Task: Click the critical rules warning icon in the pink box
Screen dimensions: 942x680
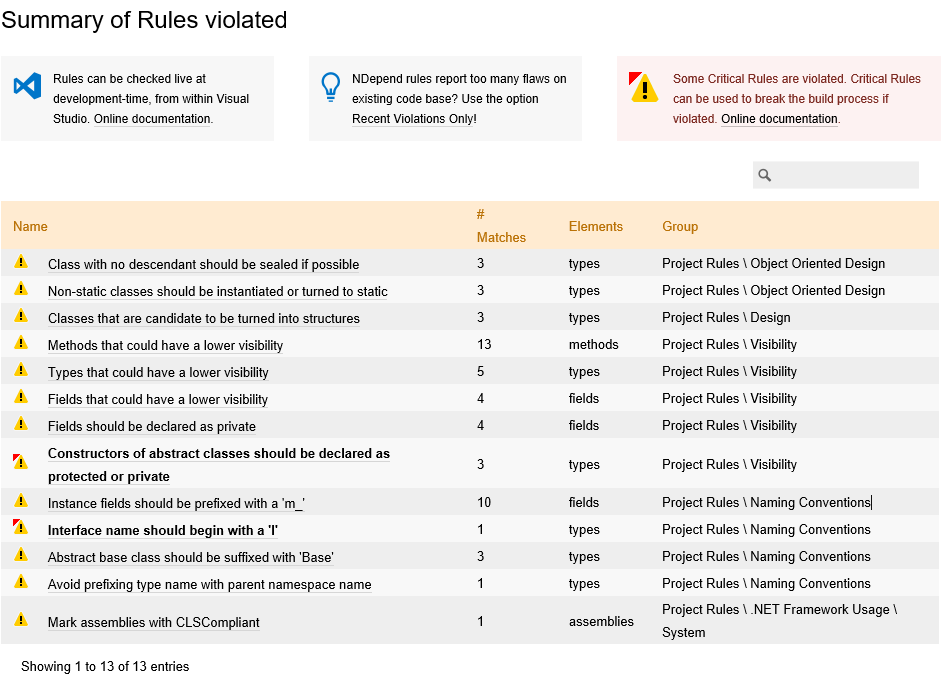Action: coord(643,87)
